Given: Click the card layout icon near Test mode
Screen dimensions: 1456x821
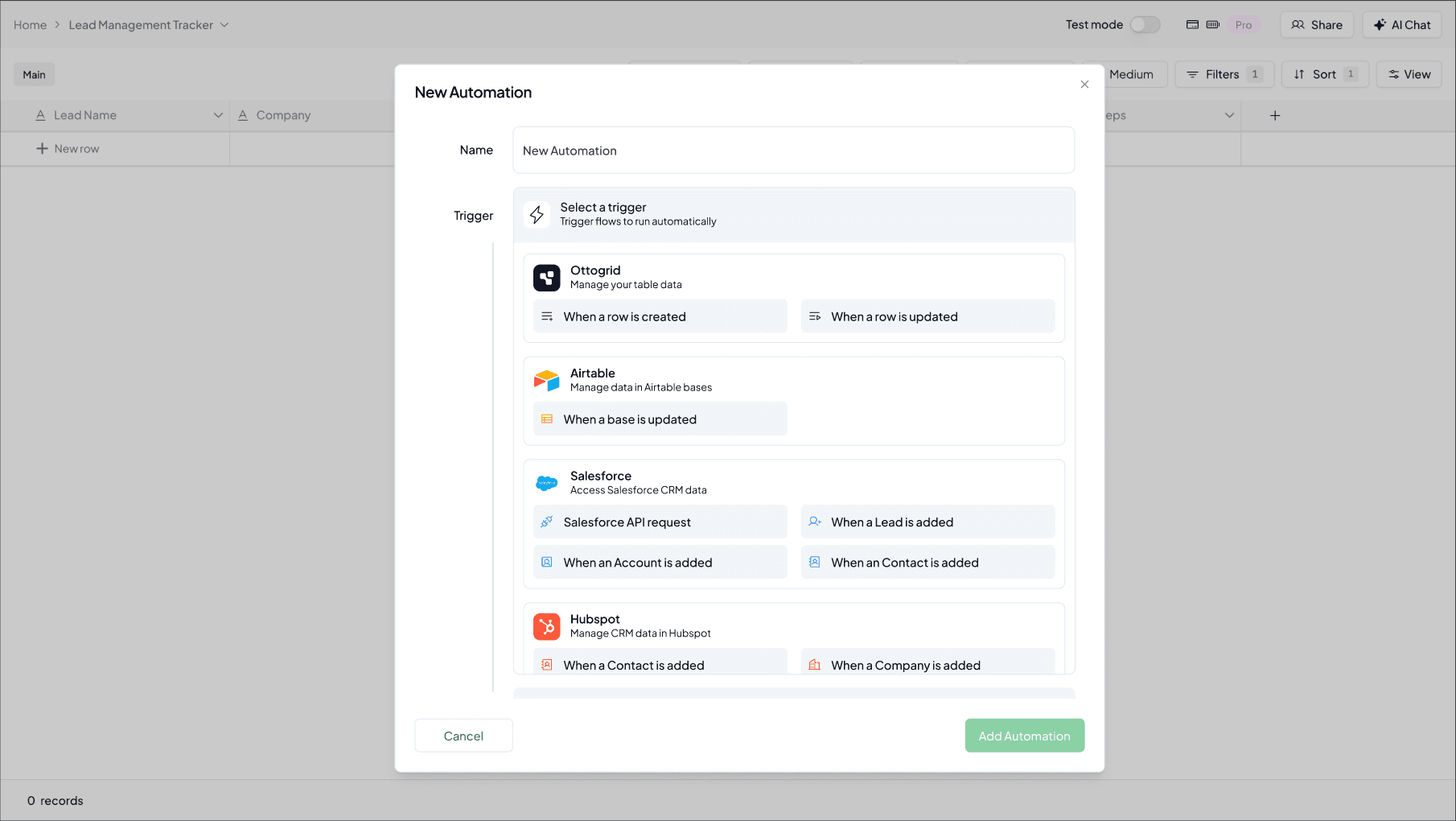Looking at the screenshot, I should [1192, 25].
